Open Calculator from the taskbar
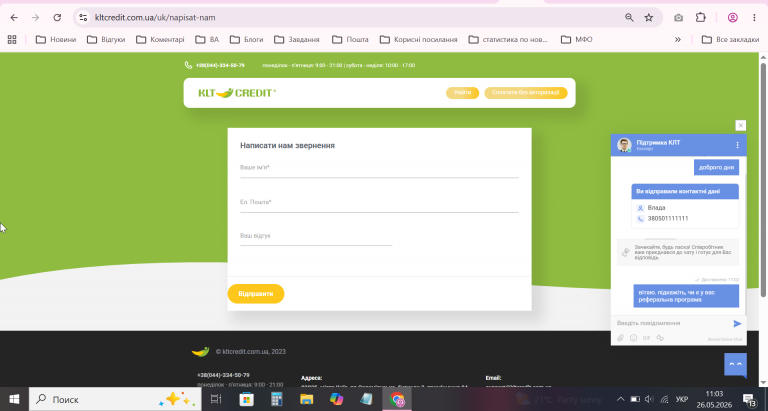This screenshot has width=768, height=411. pos(276,399)
